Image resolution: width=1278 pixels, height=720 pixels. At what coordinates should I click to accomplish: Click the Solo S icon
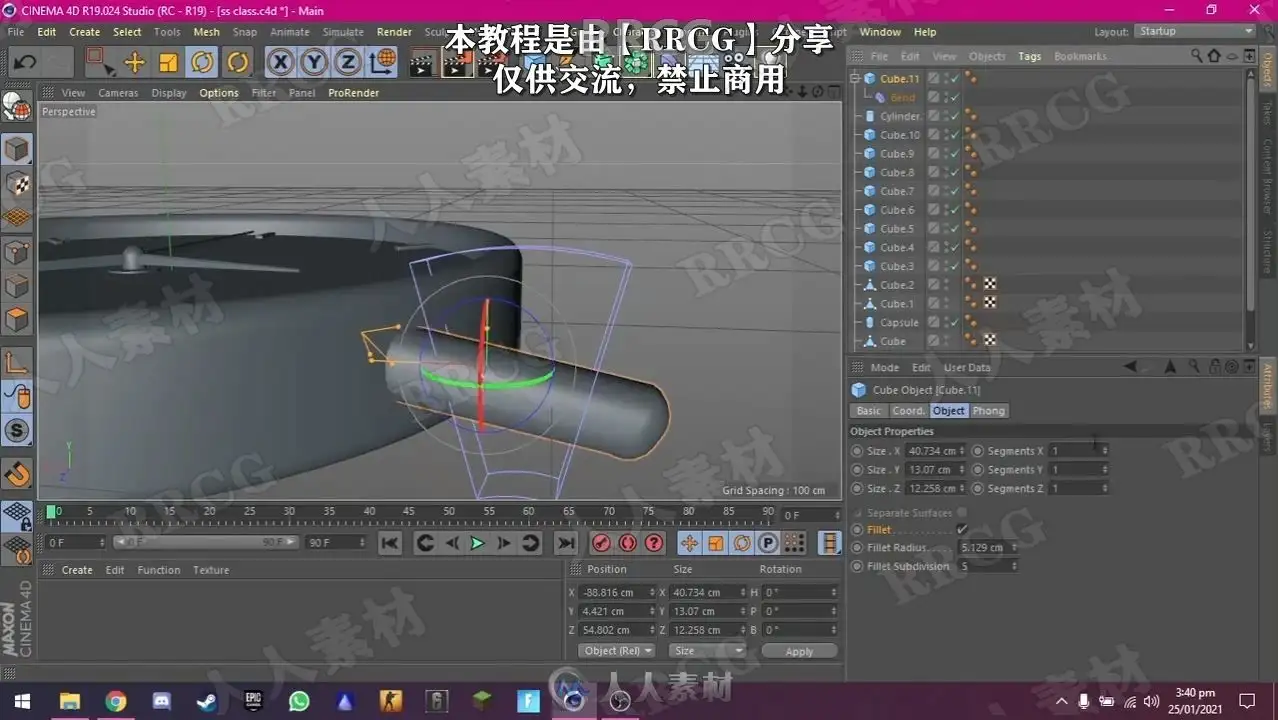17,431
